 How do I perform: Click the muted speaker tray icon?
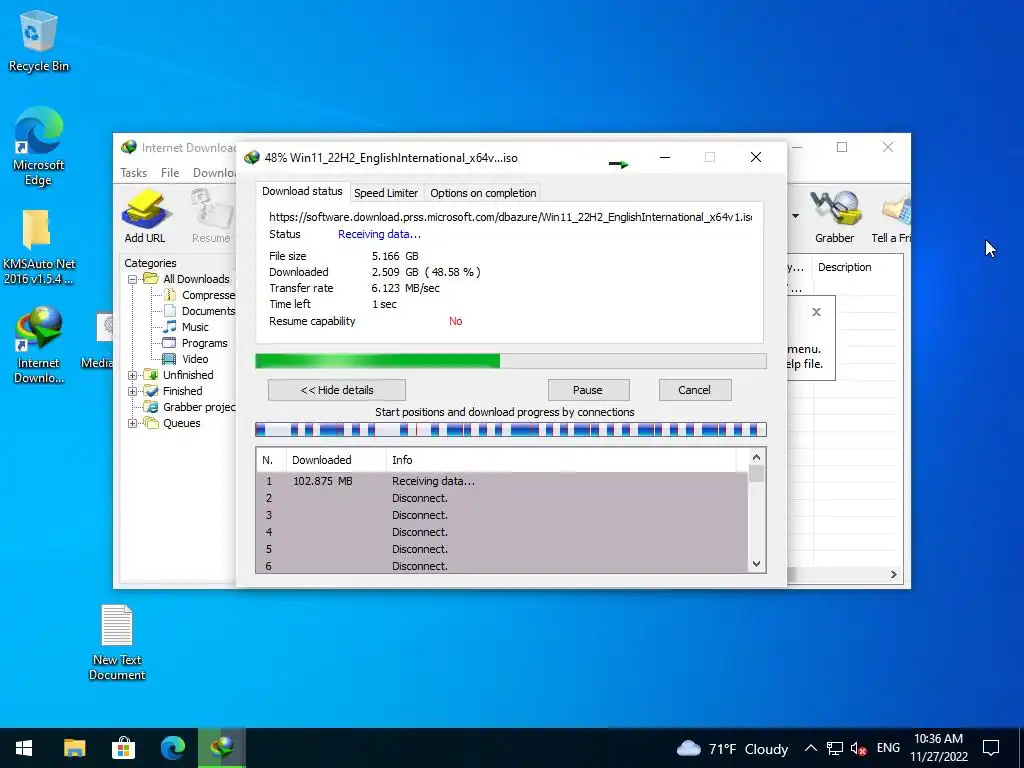[858, 748]
